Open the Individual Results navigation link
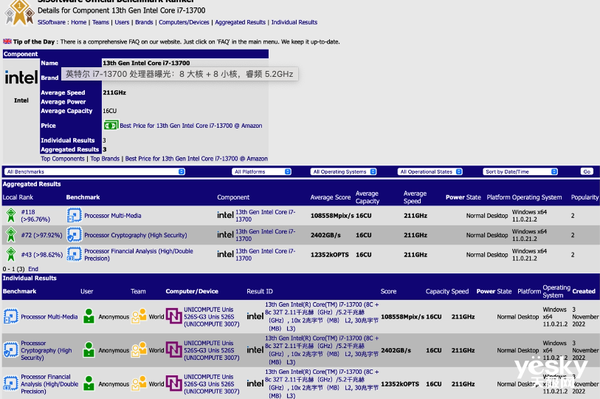 click(294, 22)
